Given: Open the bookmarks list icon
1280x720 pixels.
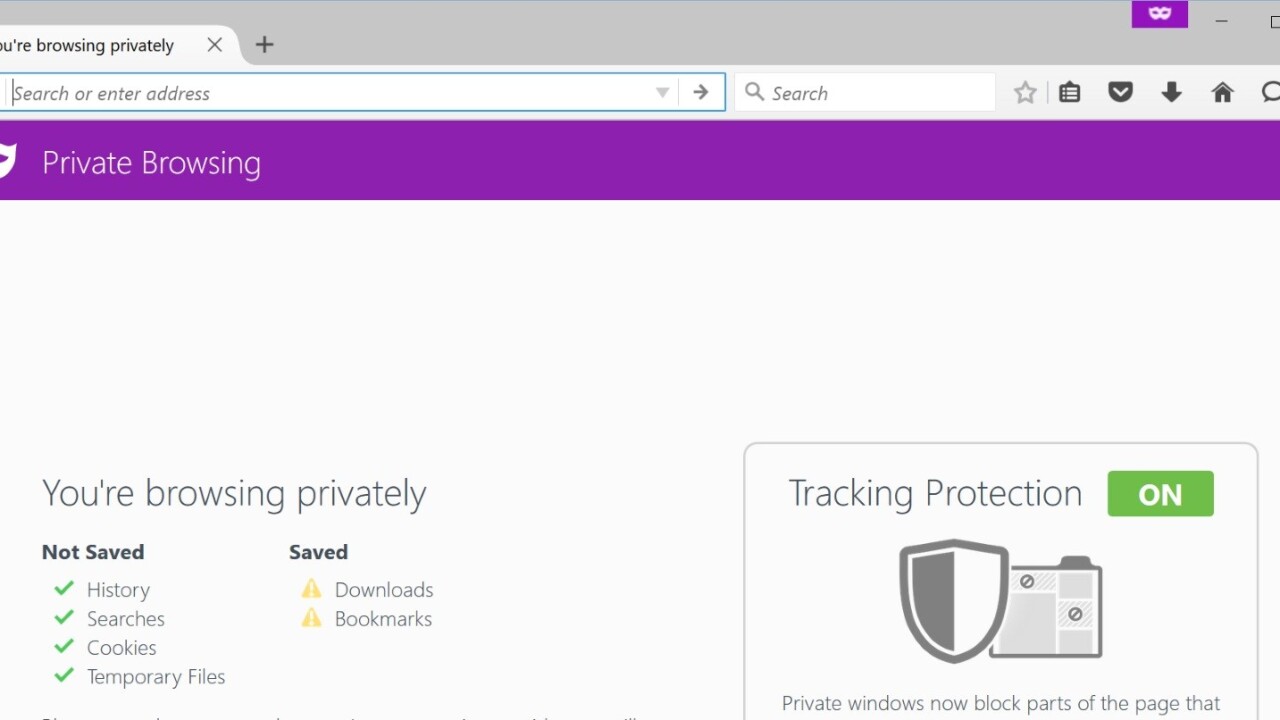Looking at the screenshot, I should (x=1070, y=93).
